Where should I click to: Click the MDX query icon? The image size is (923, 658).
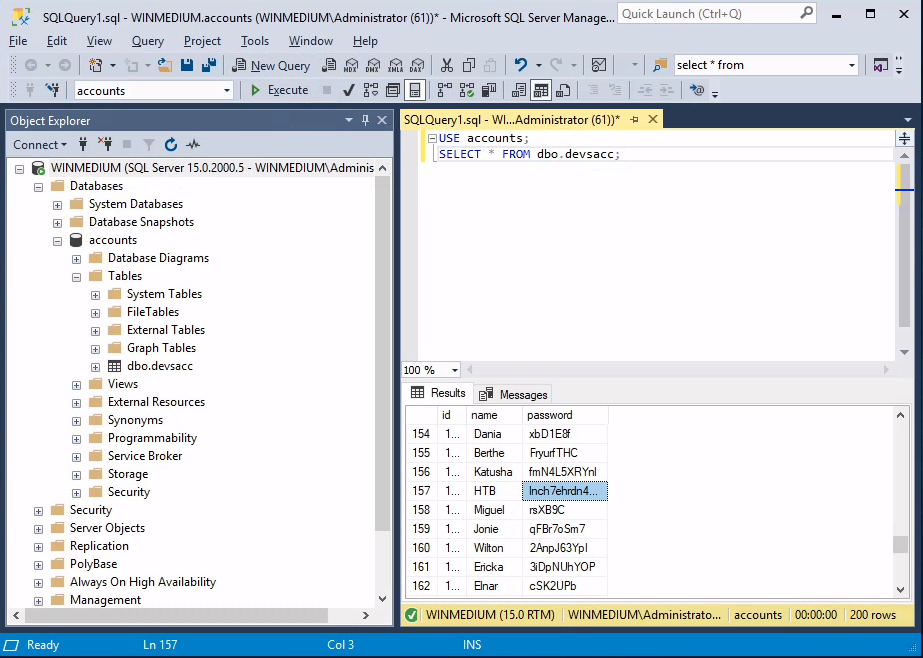click(350, 65)
